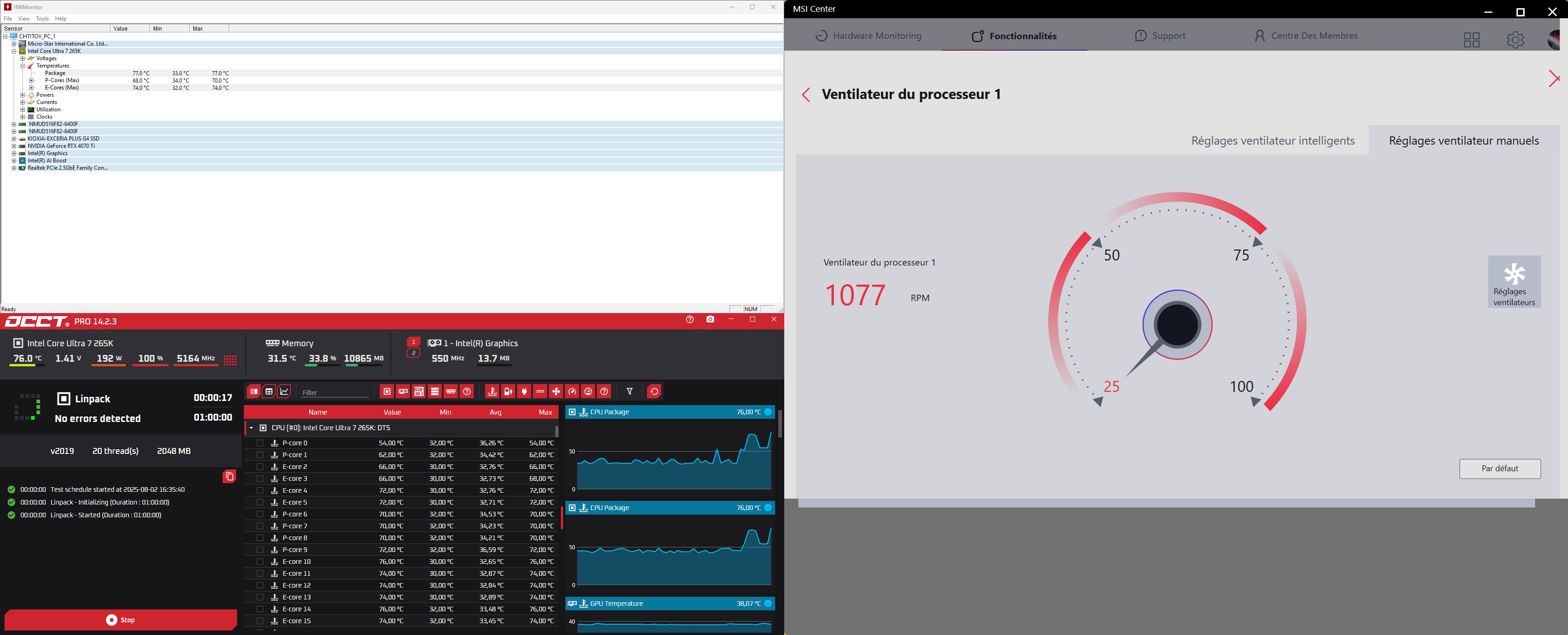Image resolution: width=1568 pixels, height=635 pixels.
Task: Open Réglages ventilateurs tile
Action: tap(1515, 282)
